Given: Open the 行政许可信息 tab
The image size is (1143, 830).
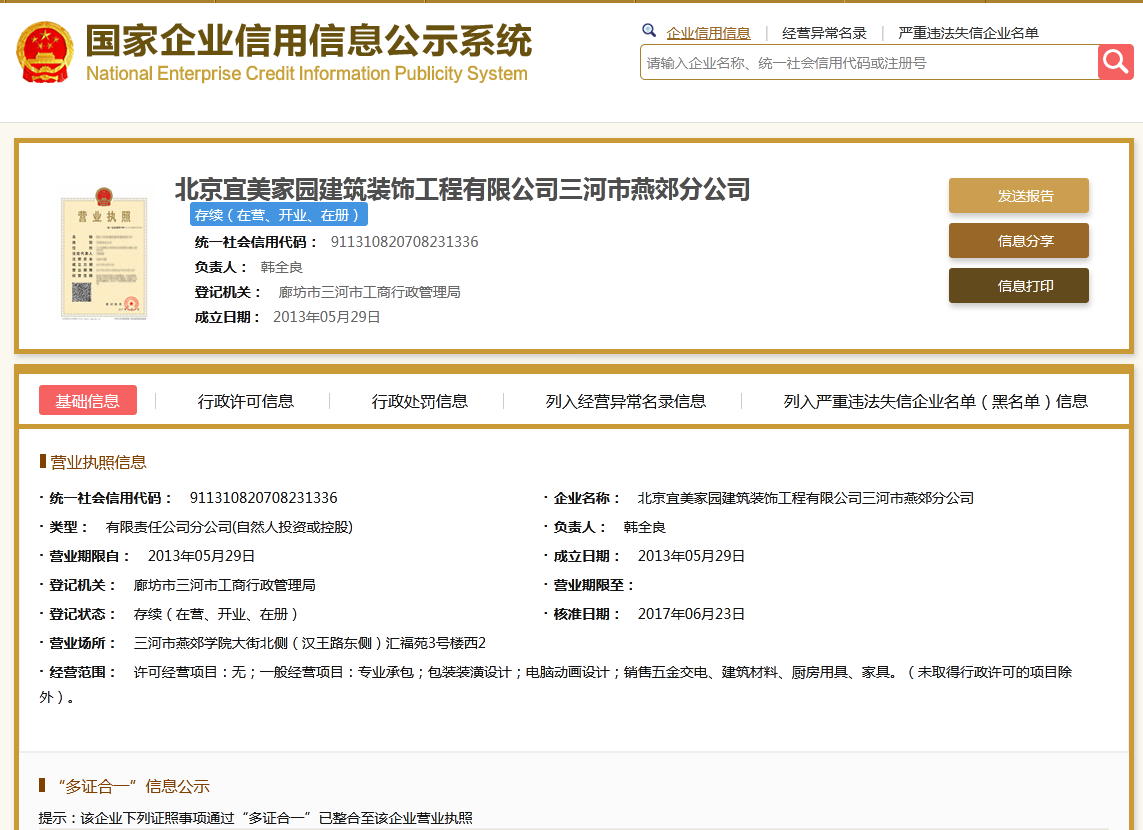Looking at the screenshot, I should pos(246,402).
